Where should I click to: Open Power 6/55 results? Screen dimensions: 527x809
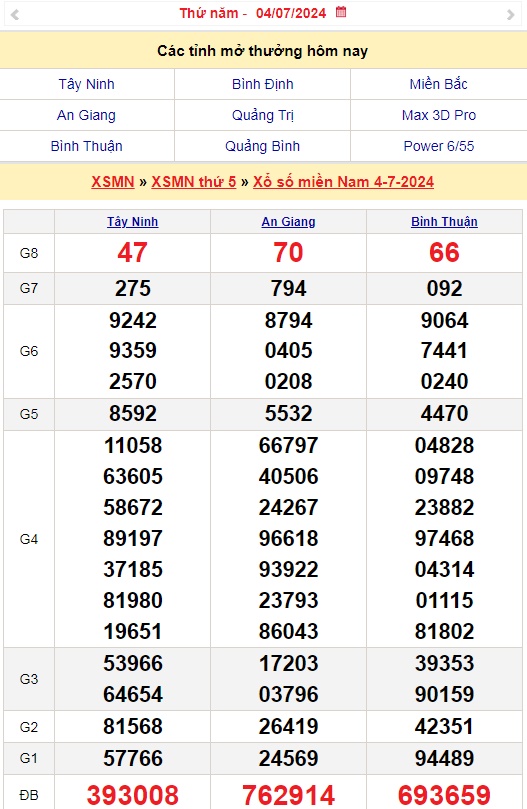click(x=438, y=146)
